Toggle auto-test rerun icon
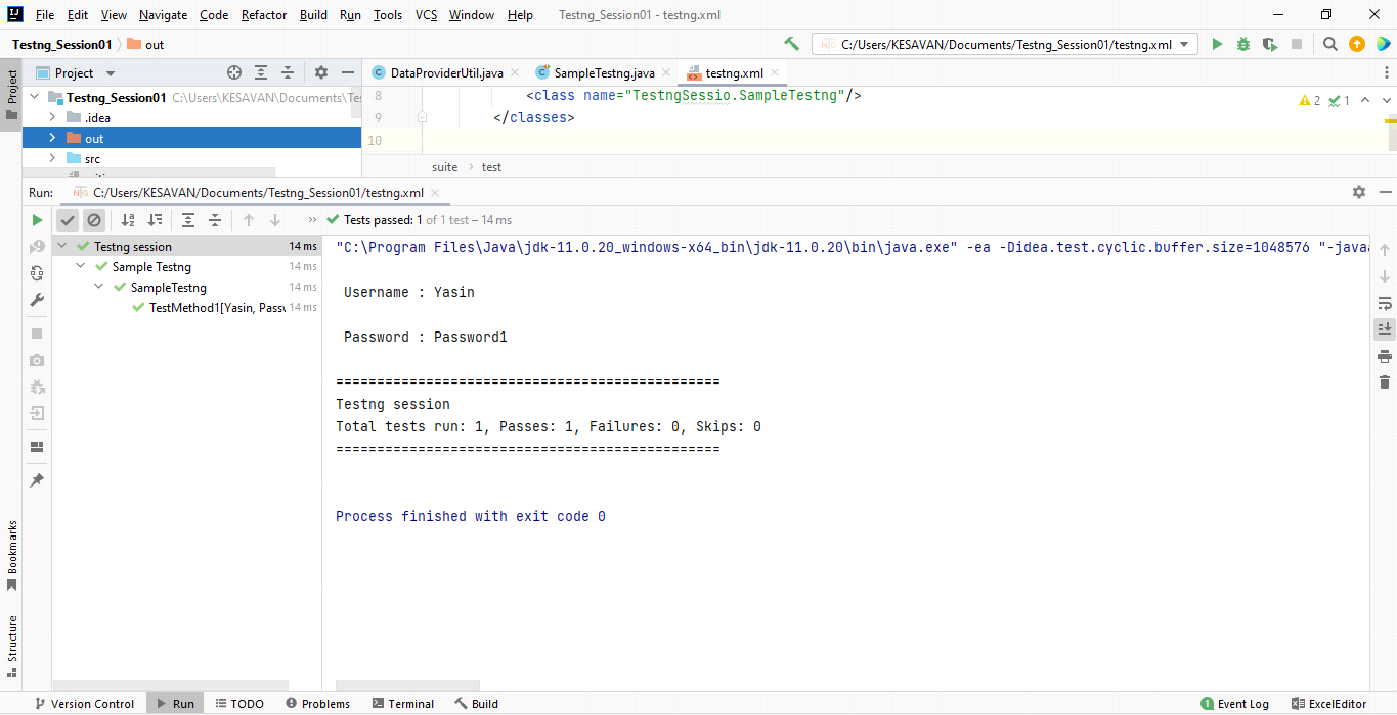Screen dimensions: 1397x715 click(x=37, y=273)
